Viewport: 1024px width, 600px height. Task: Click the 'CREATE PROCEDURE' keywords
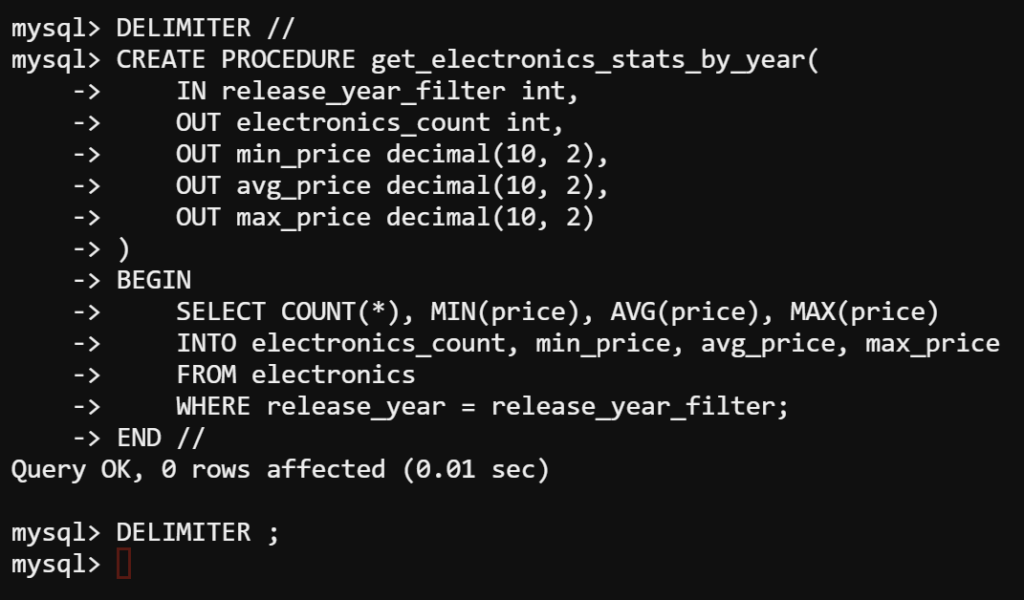(236, 60)
